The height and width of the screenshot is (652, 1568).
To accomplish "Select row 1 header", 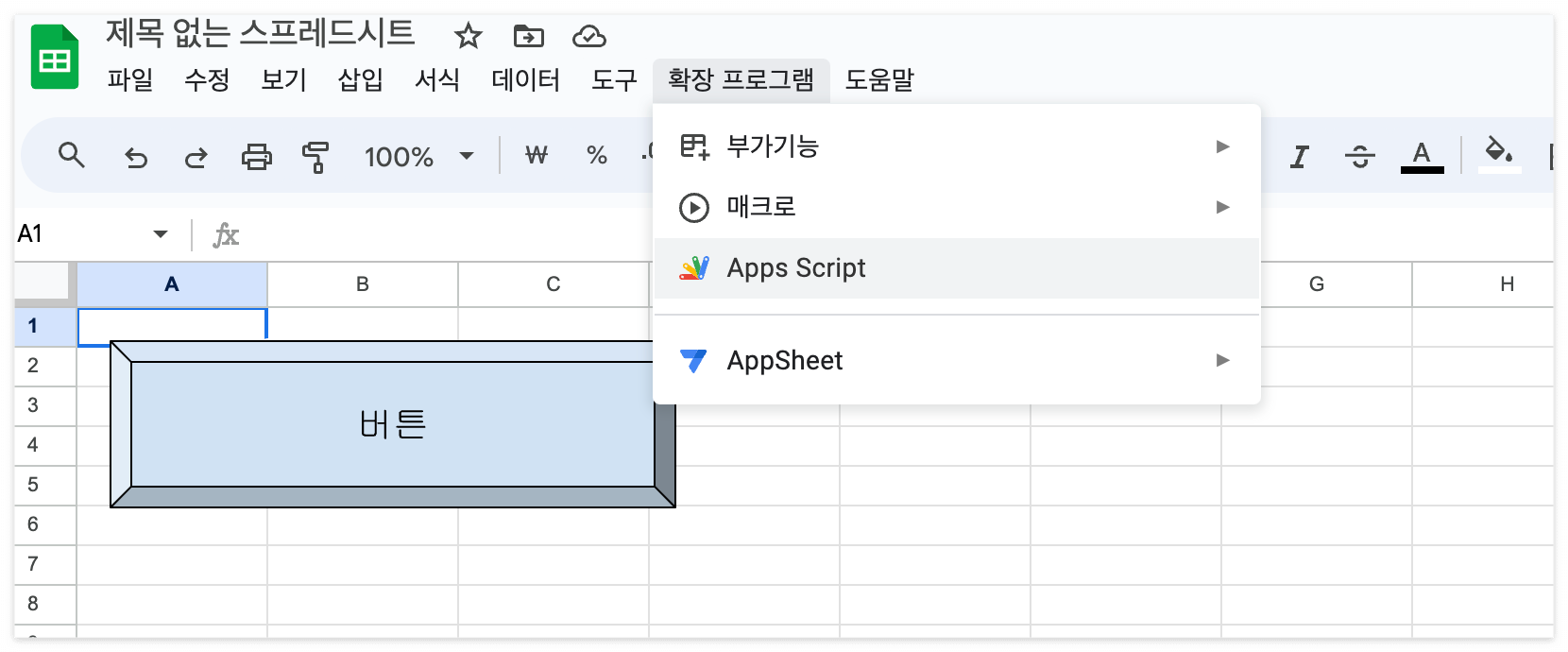I will 45,326.
